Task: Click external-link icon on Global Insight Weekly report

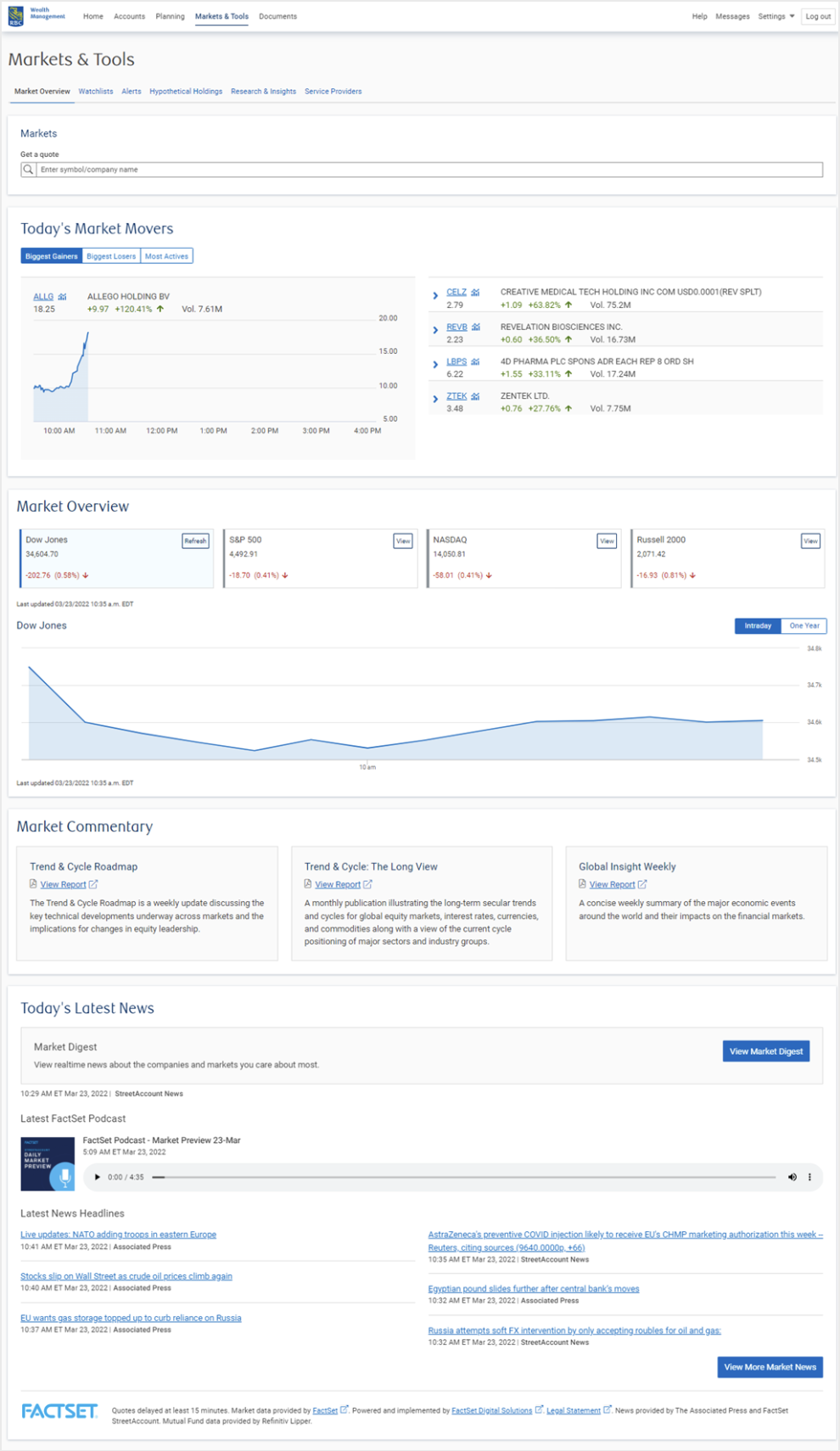Action: tap(642, 884)
